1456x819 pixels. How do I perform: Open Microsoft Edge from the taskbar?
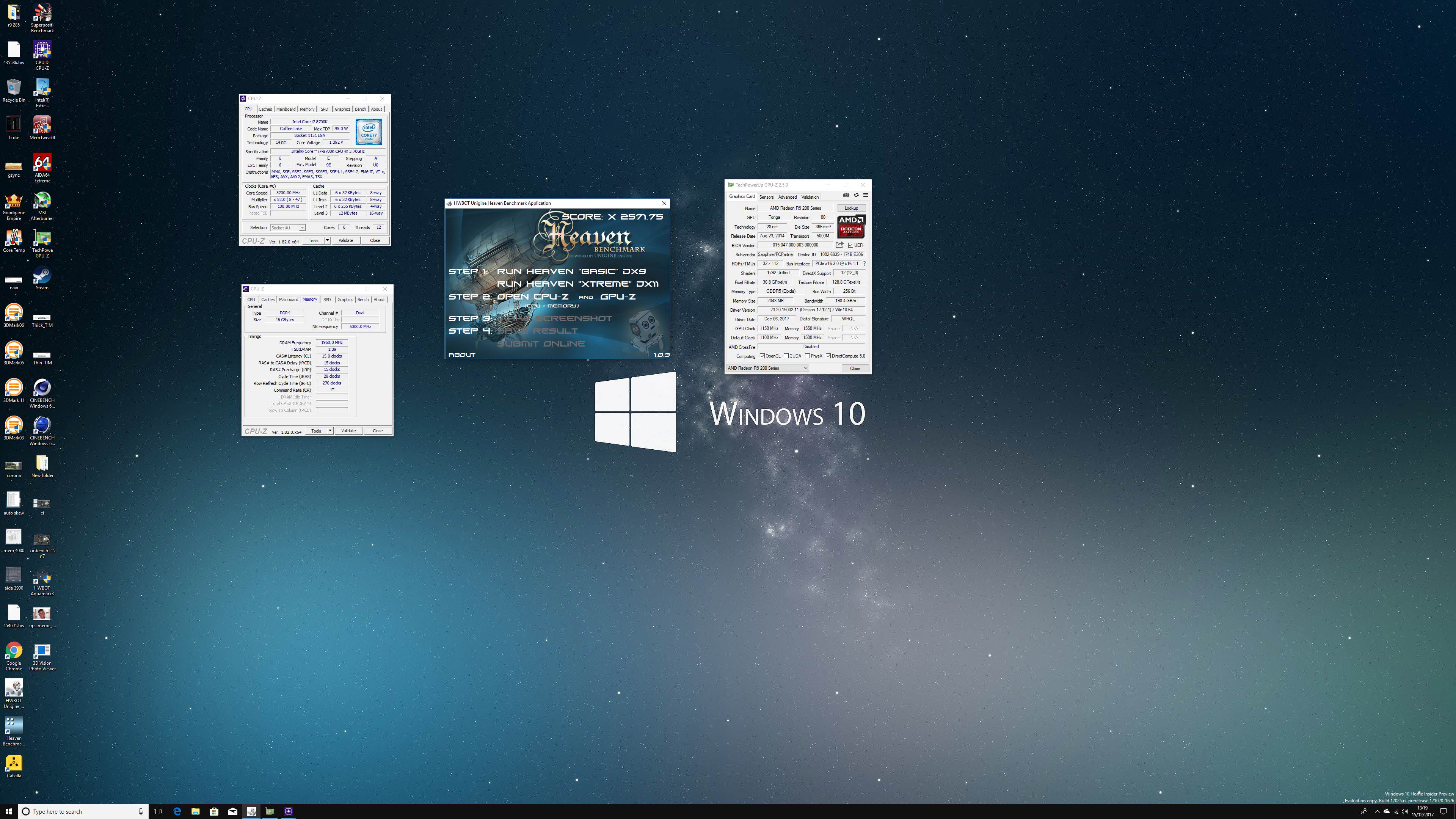pos(177,811)
